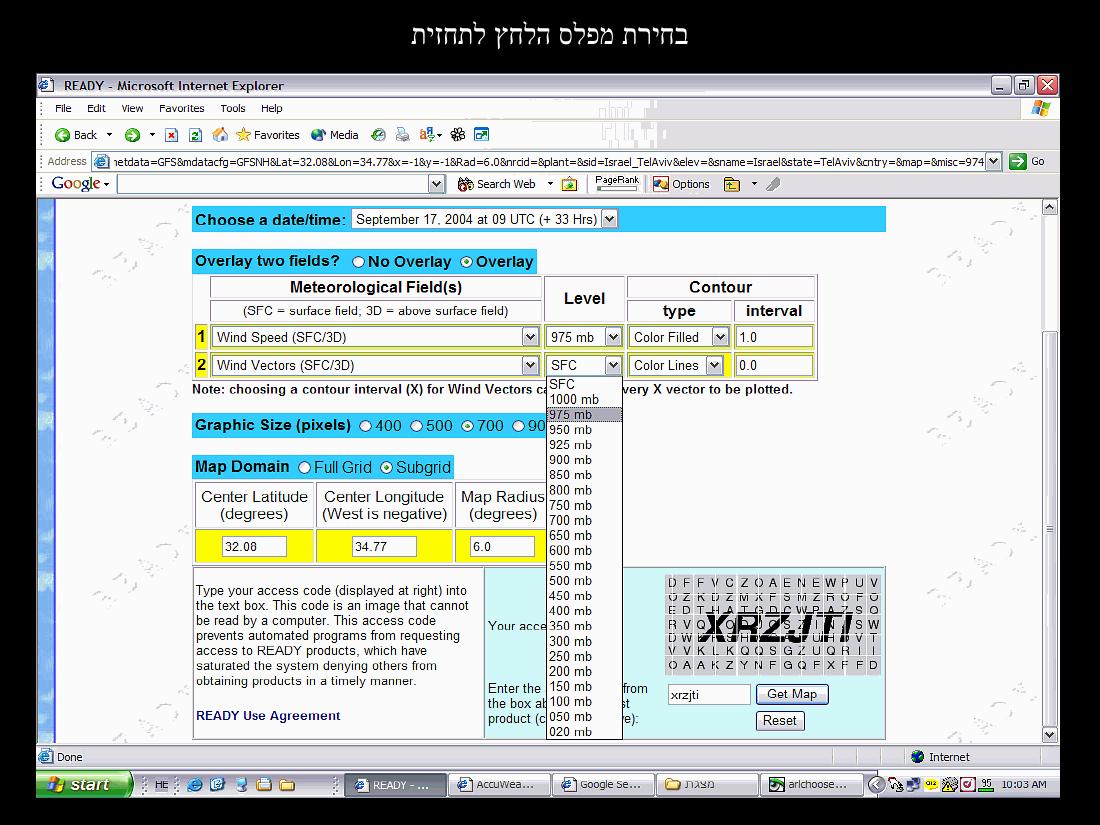Open the Translate toolbar icon
The height and width of the screenshot is (825, 1100).
[x=429, y=135]
